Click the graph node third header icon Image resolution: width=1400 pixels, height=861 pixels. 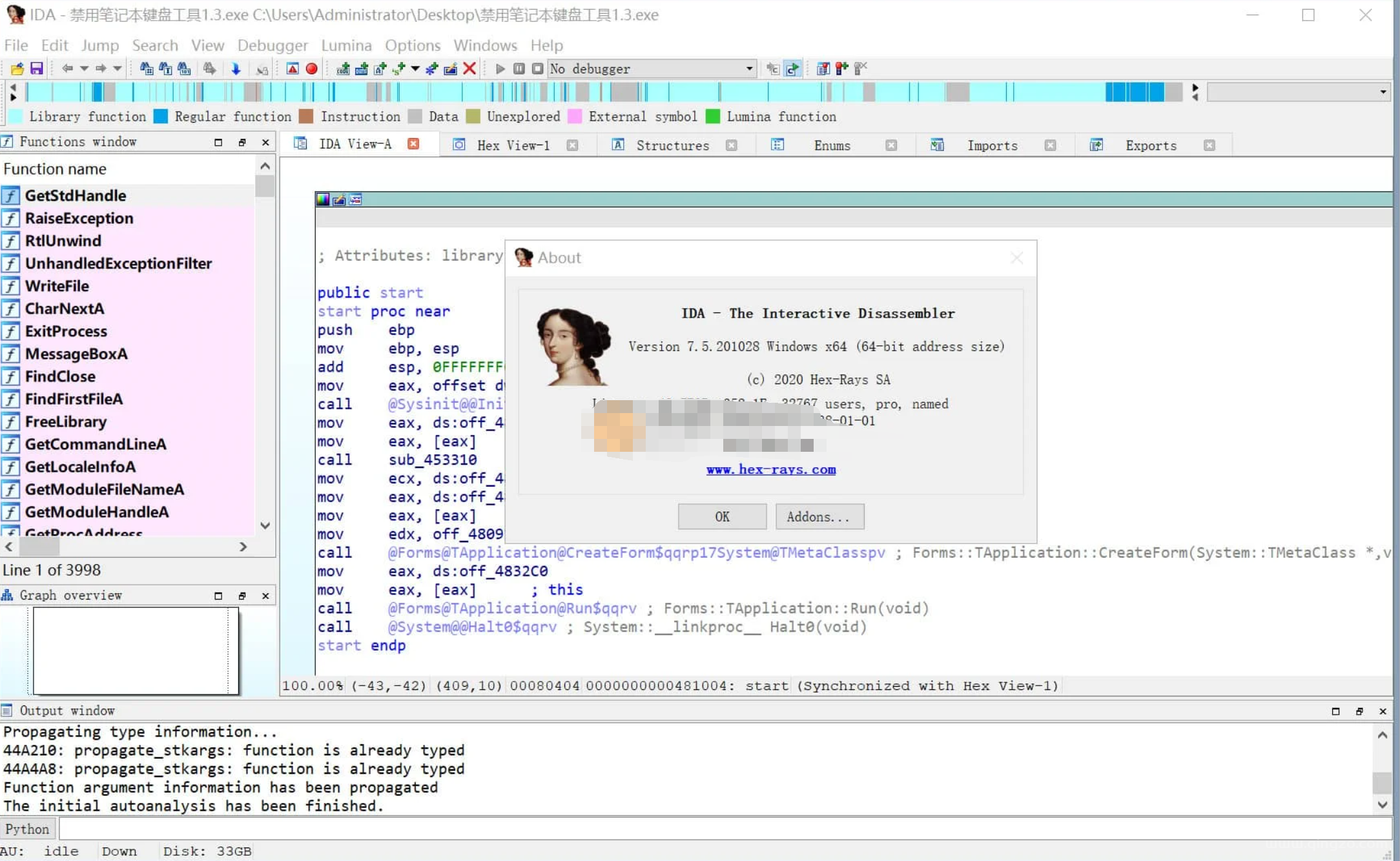point(356,199)
